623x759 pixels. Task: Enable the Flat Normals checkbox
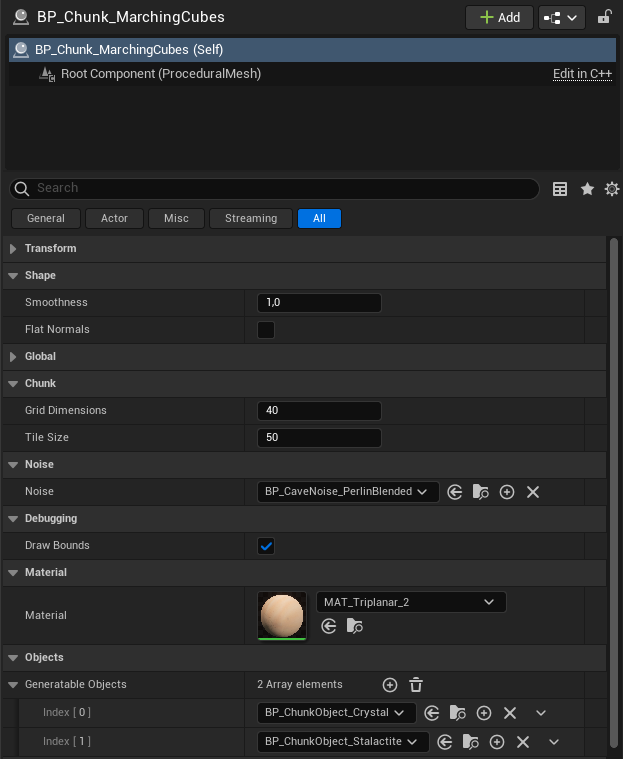(266, 330)
